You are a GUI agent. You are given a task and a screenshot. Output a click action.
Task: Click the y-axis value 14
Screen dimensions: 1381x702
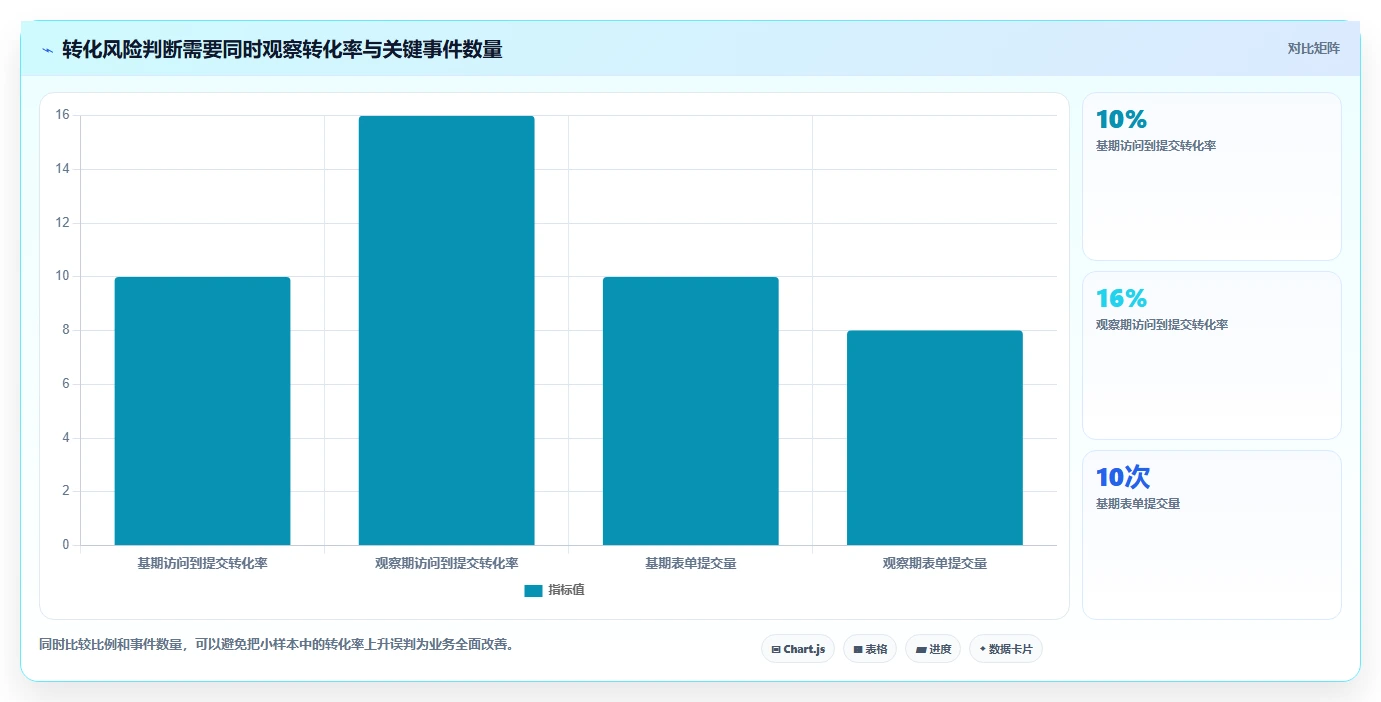pyautogui.click(x=62, y=169)
